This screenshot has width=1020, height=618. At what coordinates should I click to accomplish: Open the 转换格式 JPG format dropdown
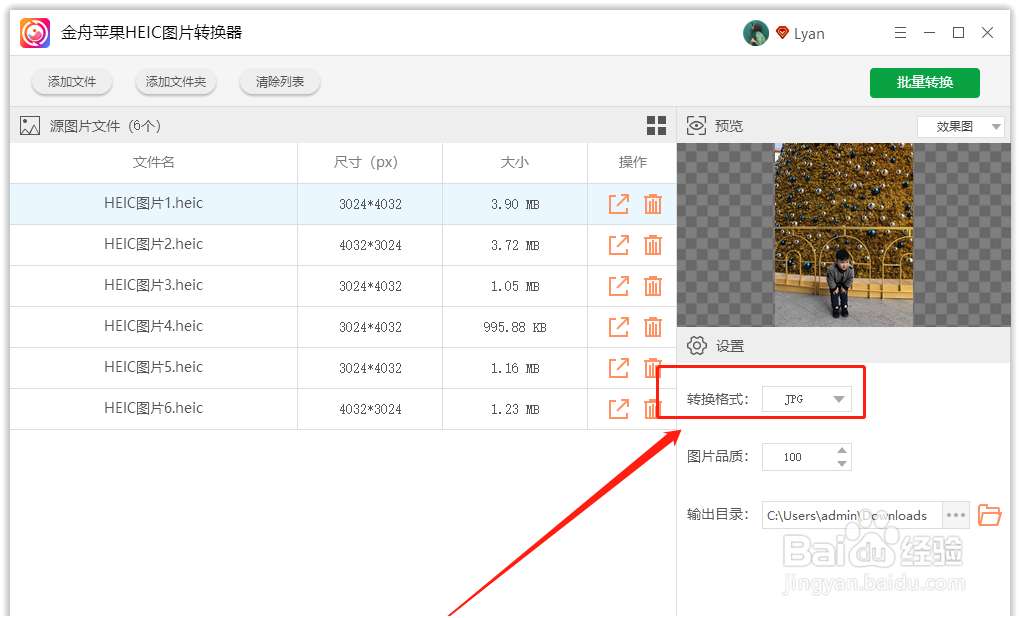coord(807,398)
